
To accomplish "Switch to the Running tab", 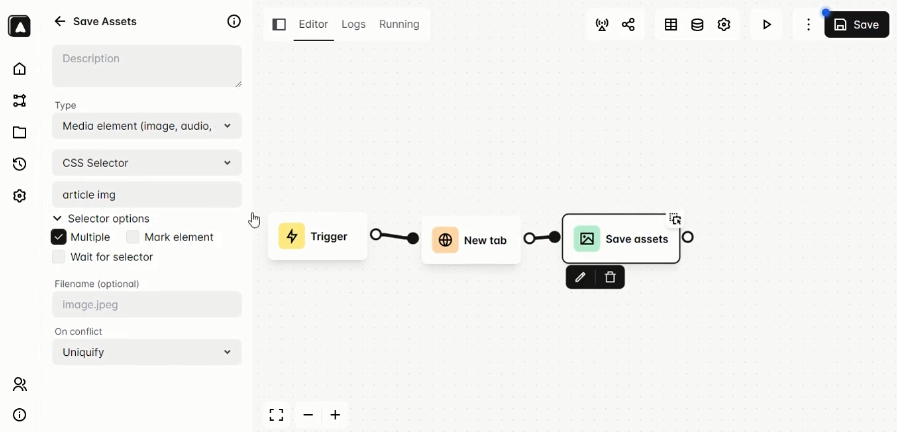I will (399, 24).
